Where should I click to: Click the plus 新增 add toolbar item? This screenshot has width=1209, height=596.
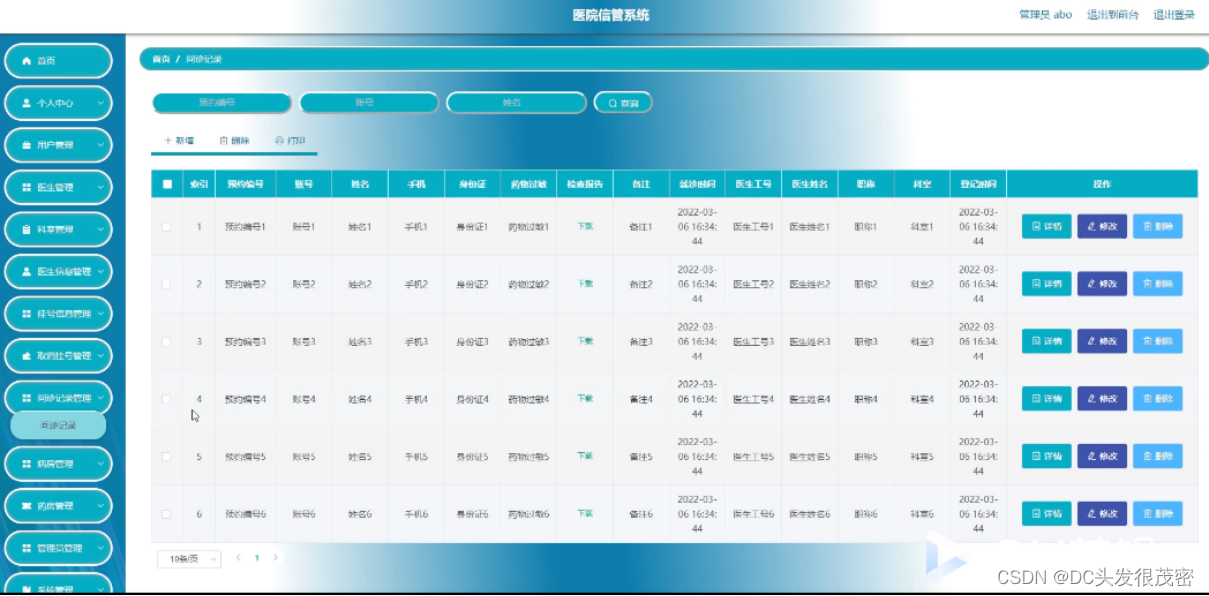(179, 141)
